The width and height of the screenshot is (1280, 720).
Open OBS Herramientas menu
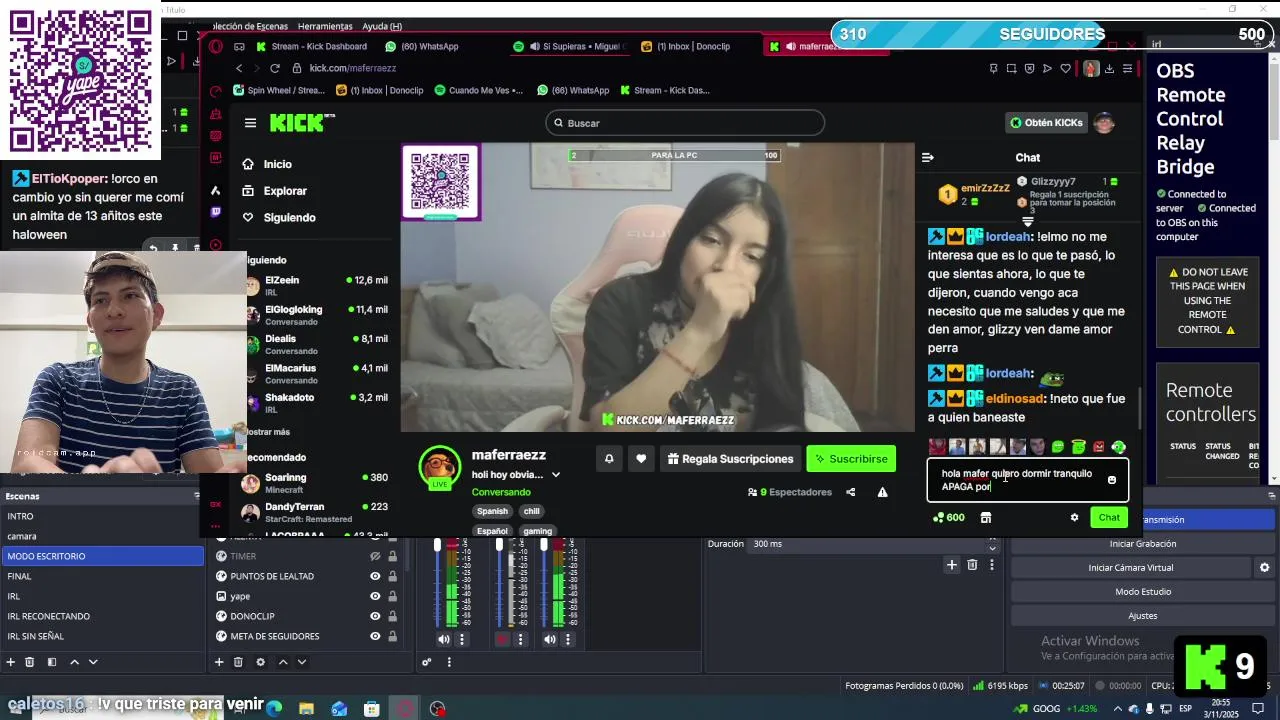coord(325,26)
